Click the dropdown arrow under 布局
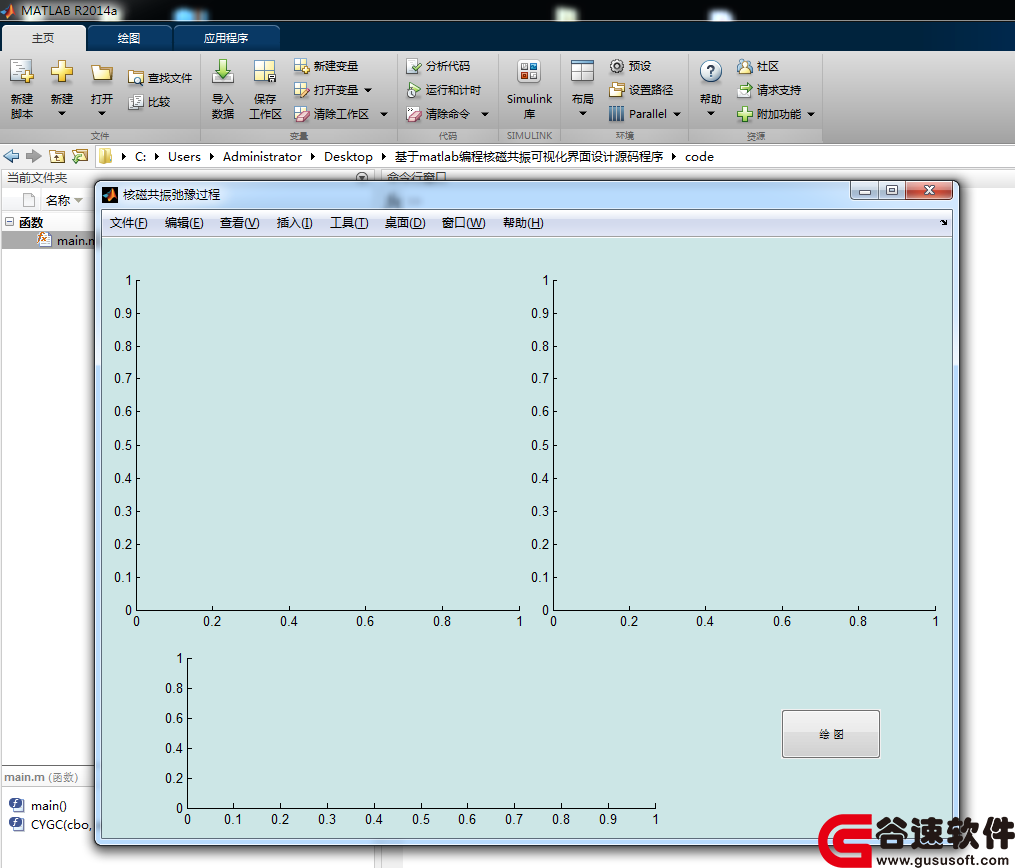This screenshot has height=868, width=1015. coord(583,114)
